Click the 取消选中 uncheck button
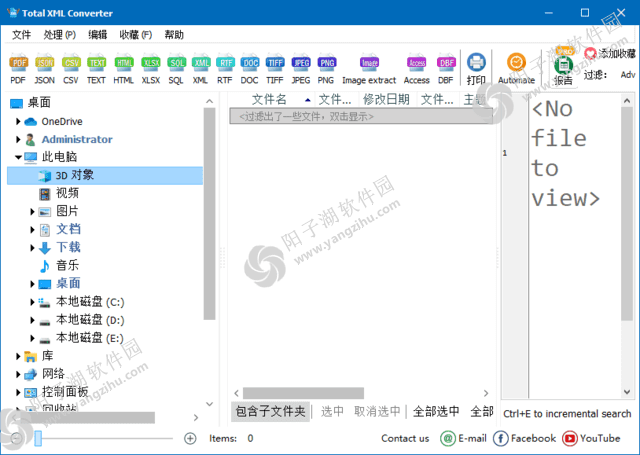Image resolution: width=640 pixels, height=455 pixels. tap(377, 411)
